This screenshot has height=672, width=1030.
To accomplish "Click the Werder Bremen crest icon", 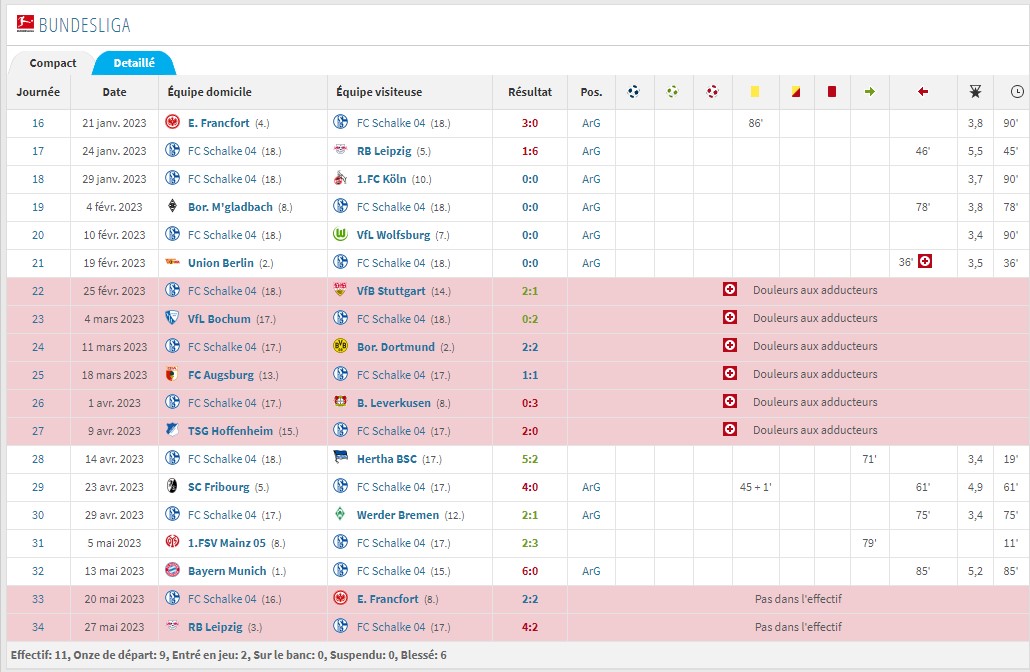I will (x=340, y=514).
